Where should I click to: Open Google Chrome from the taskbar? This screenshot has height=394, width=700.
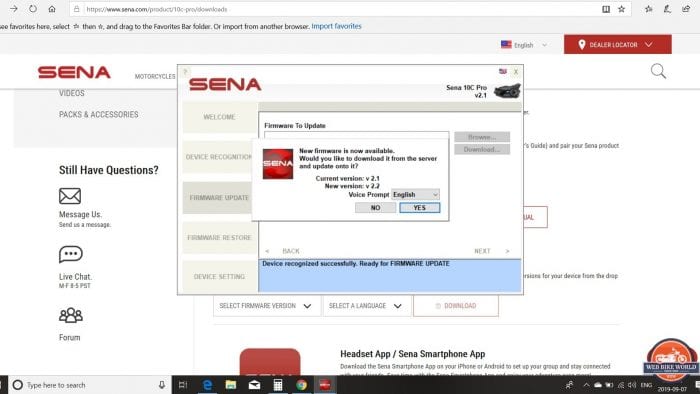[x=301, y=385]
